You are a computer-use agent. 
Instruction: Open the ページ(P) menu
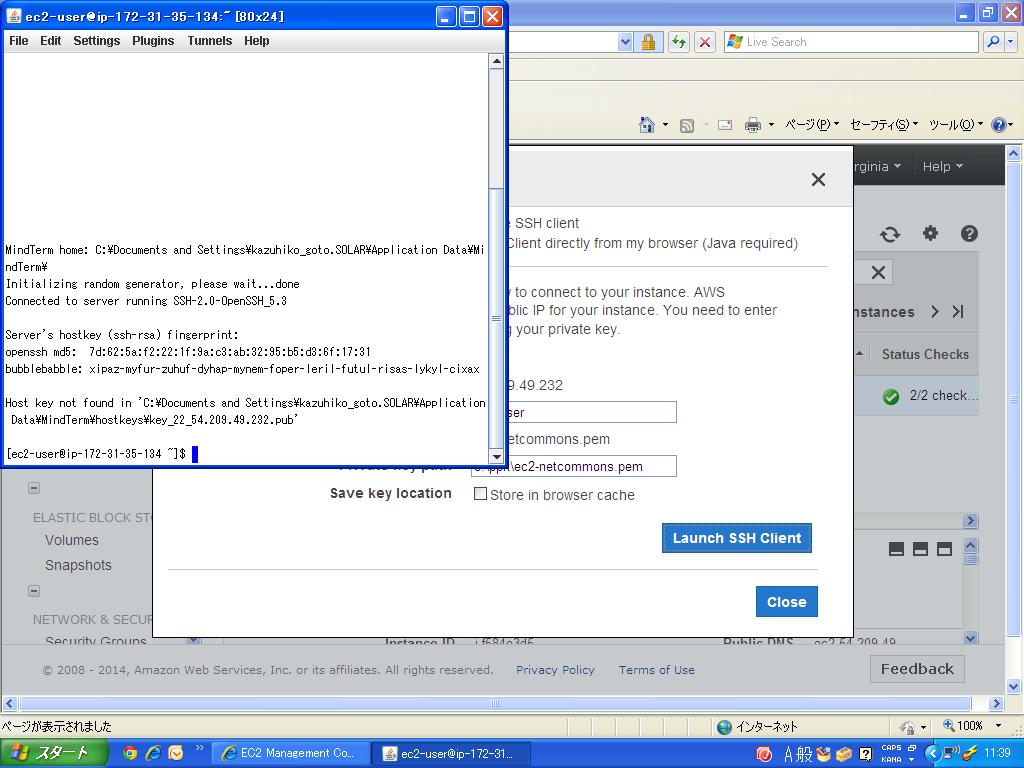tap(811, 124)
